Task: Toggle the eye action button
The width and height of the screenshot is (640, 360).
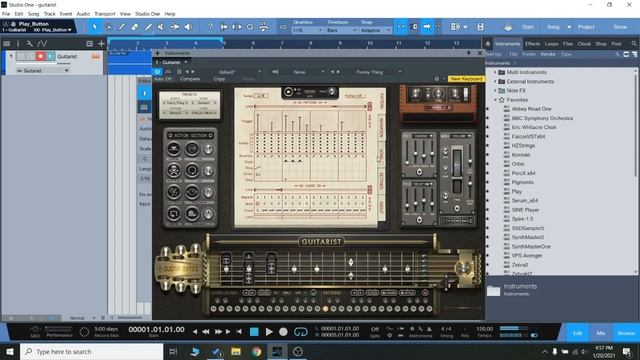Action: [x=192, y=191]
